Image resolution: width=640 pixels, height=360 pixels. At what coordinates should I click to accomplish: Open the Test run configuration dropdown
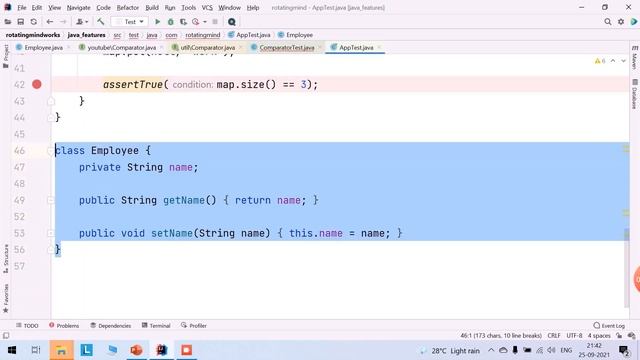pyautogui.click(x=130, y=22)
